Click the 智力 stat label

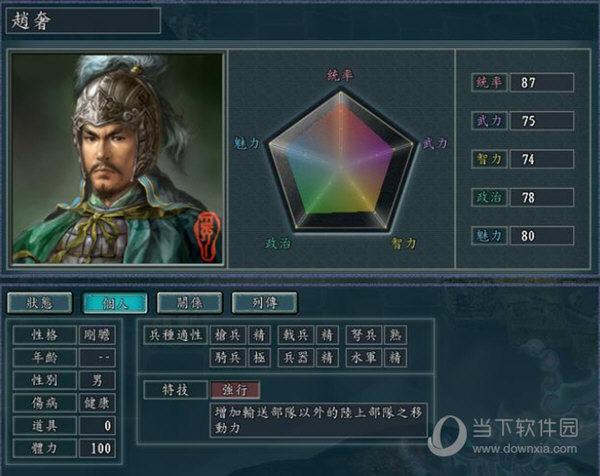pos(489,159)
